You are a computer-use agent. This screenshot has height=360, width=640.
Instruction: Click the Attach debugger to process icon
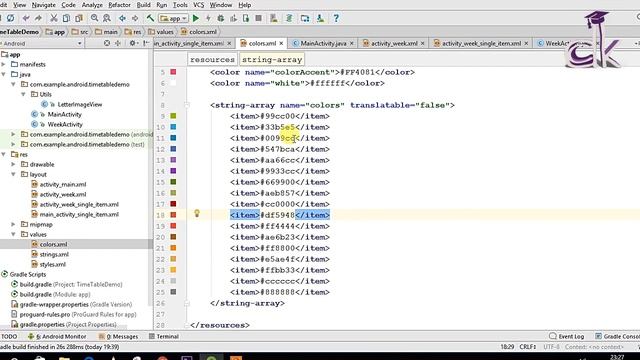pos(246,18)
